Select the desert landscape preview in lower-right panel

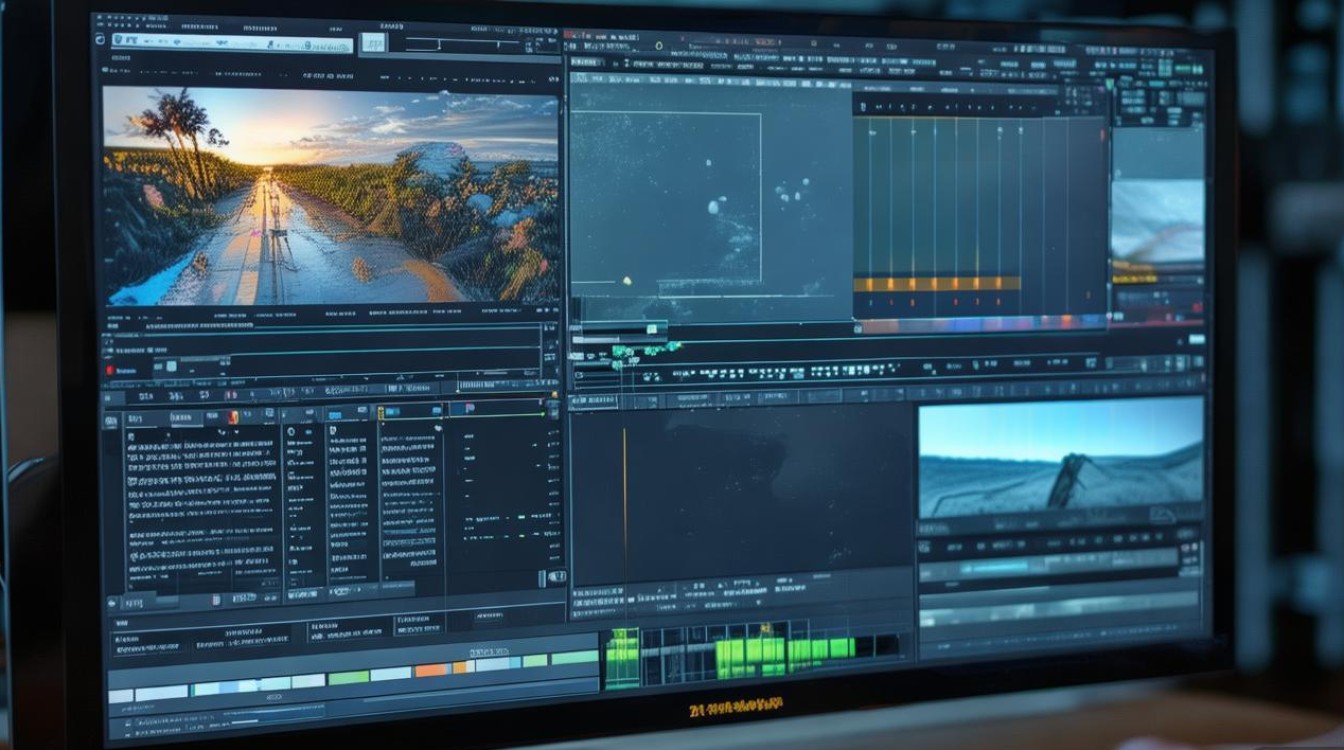[x=1061, y=460]
